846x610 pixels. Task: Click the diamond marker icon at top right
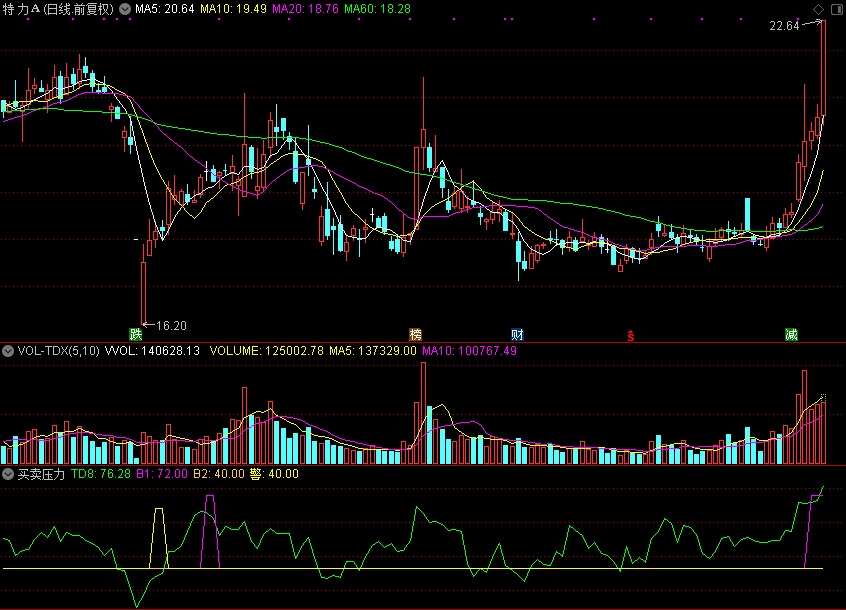(x=818, y=9)
